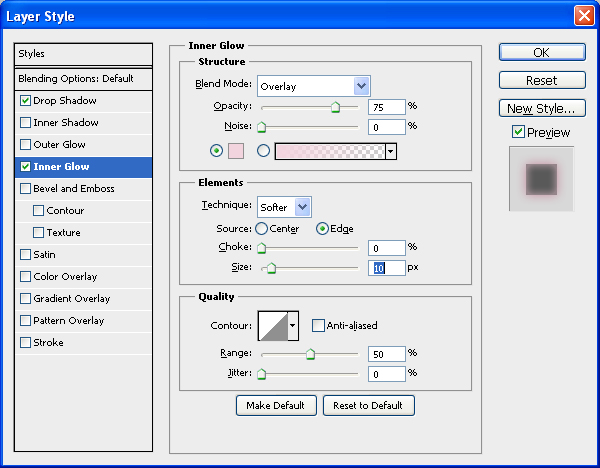Click the Choke slider handle
Screen dimensions: 600x468
point(261,248)
